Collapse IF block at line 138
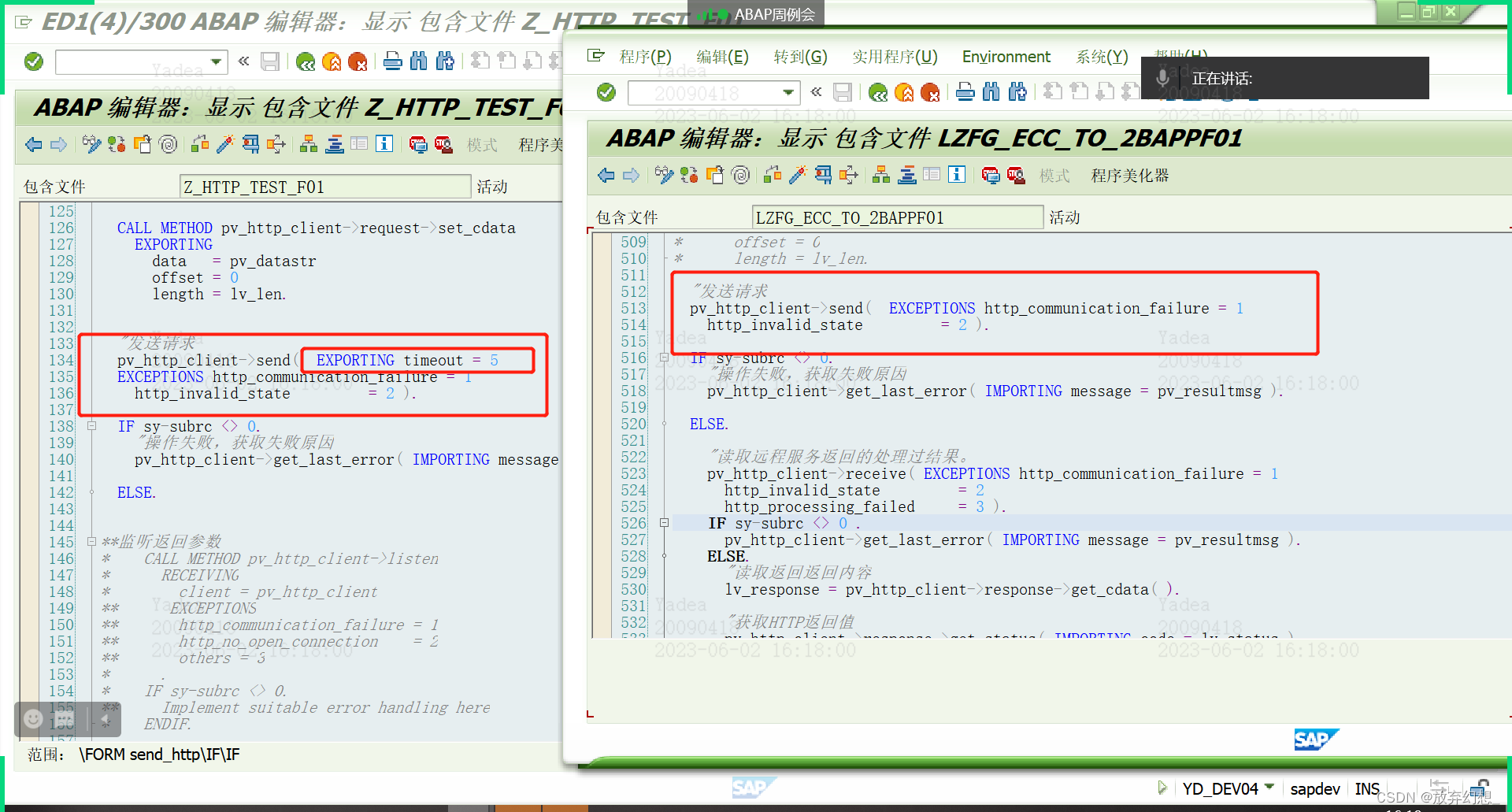The image size is (1512, 812). point(92,426)
